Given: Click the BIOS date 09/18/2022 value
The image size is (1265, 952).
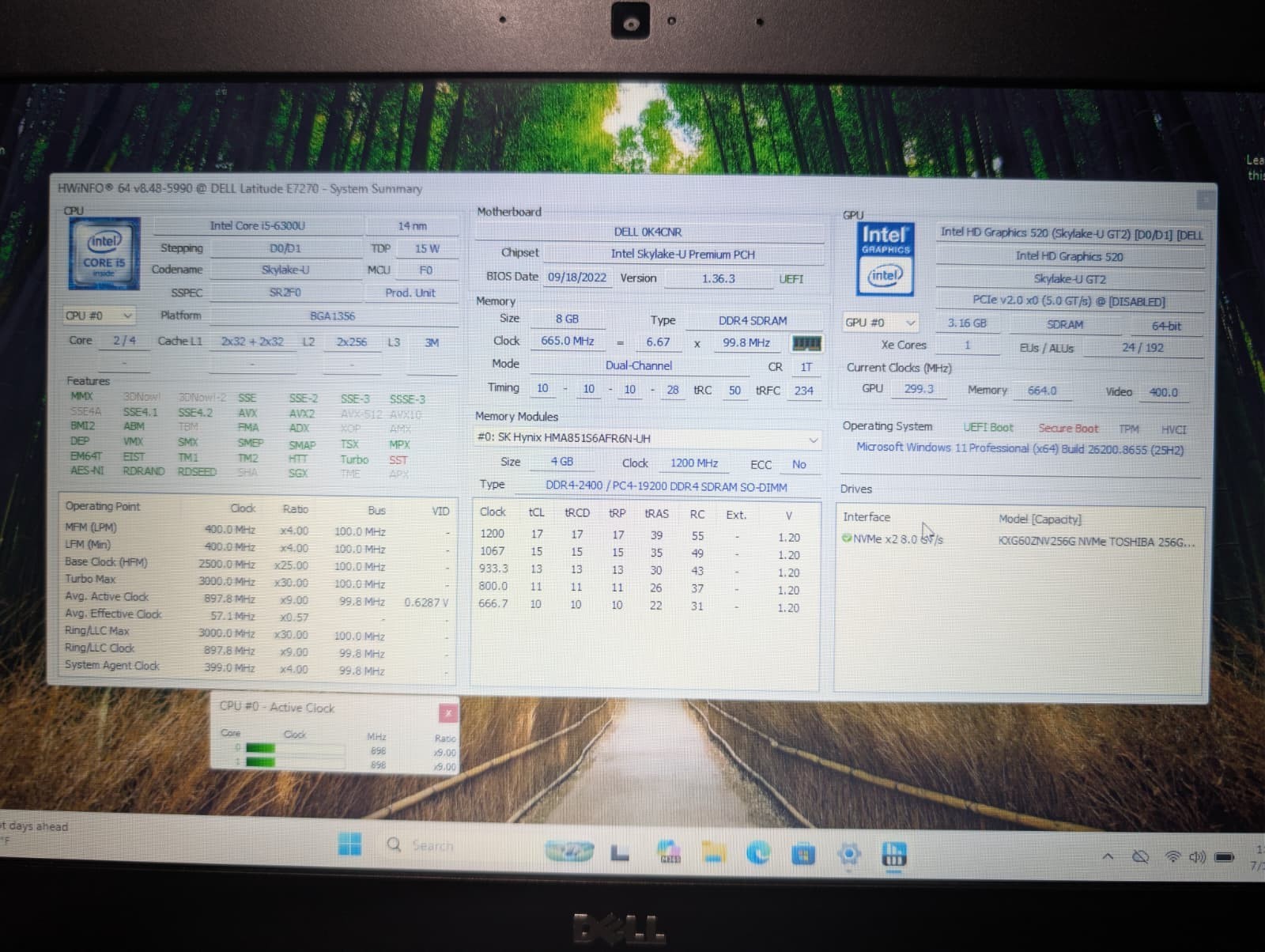Looking at the screenshot, I should pos(577,278).
